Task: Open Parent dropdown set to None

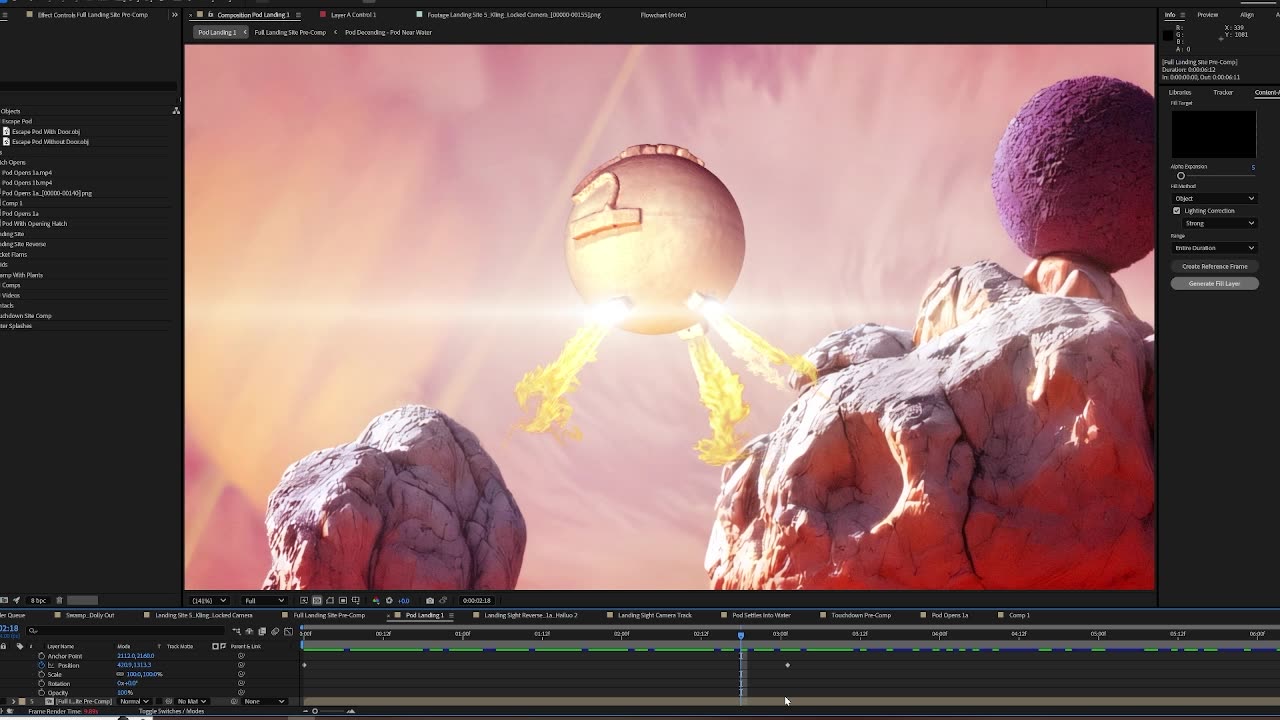Action: pos(264,701)
